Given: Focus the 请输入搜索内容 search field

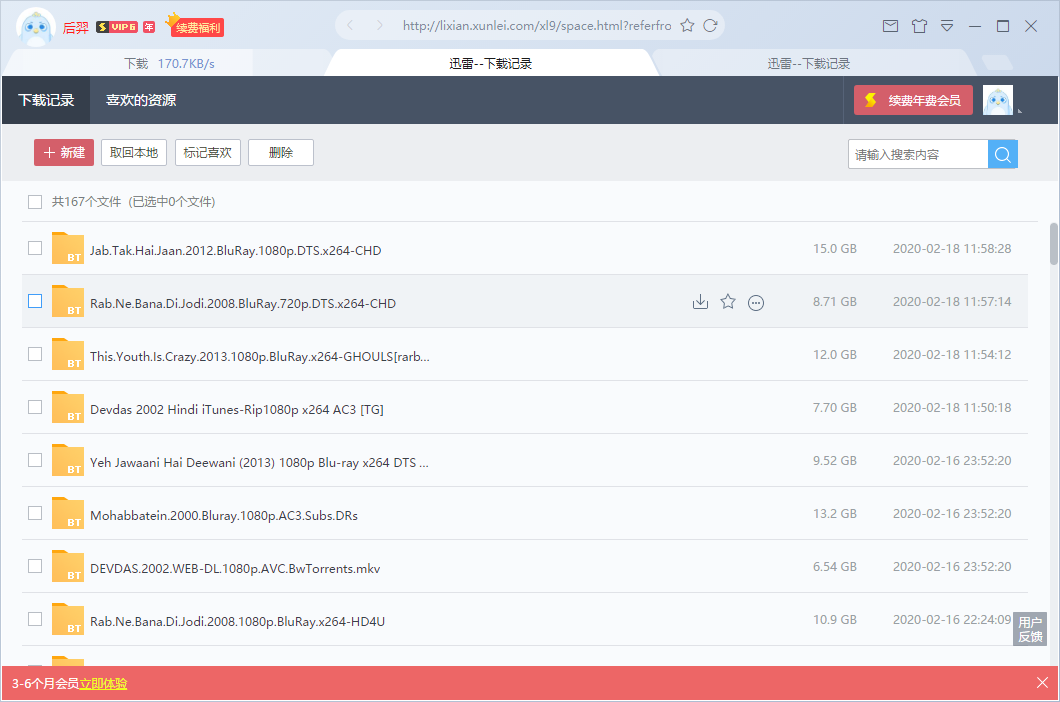Looking at the screenshot, I should 917,154.
